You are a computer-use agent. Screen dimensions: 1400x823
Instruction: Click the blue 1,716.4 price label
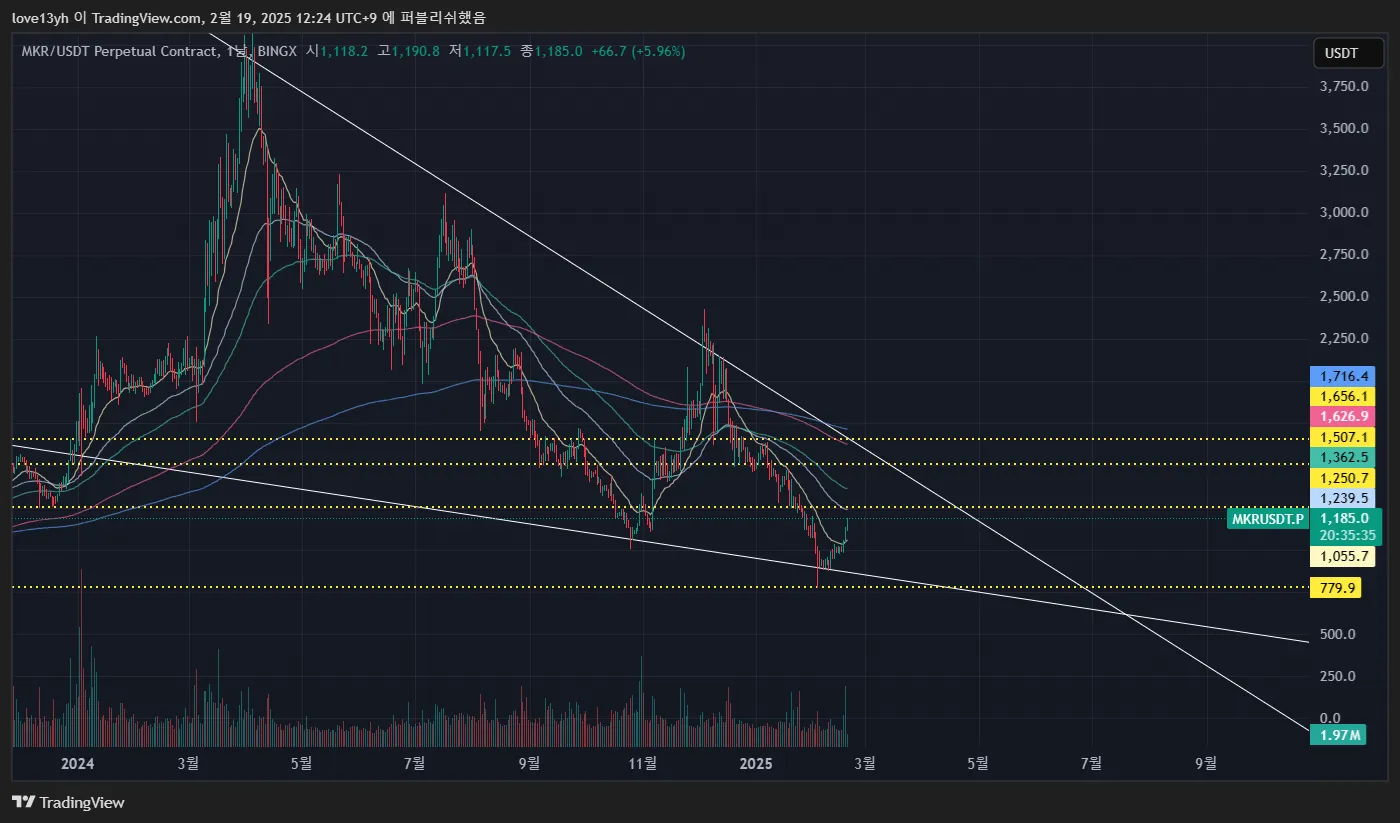pyautogui.click(x=1343, y=376)
